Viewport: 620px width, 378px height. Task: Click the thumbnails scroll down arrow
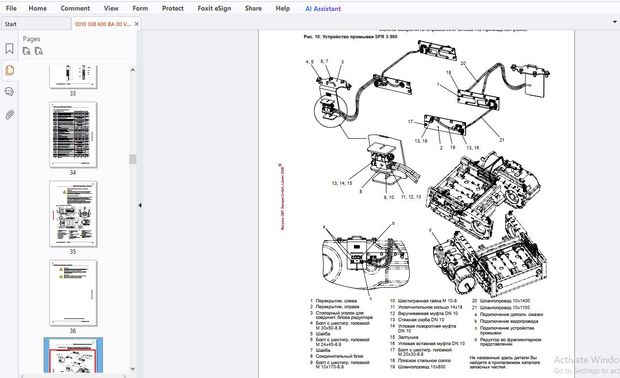click(x=133, y=369)
